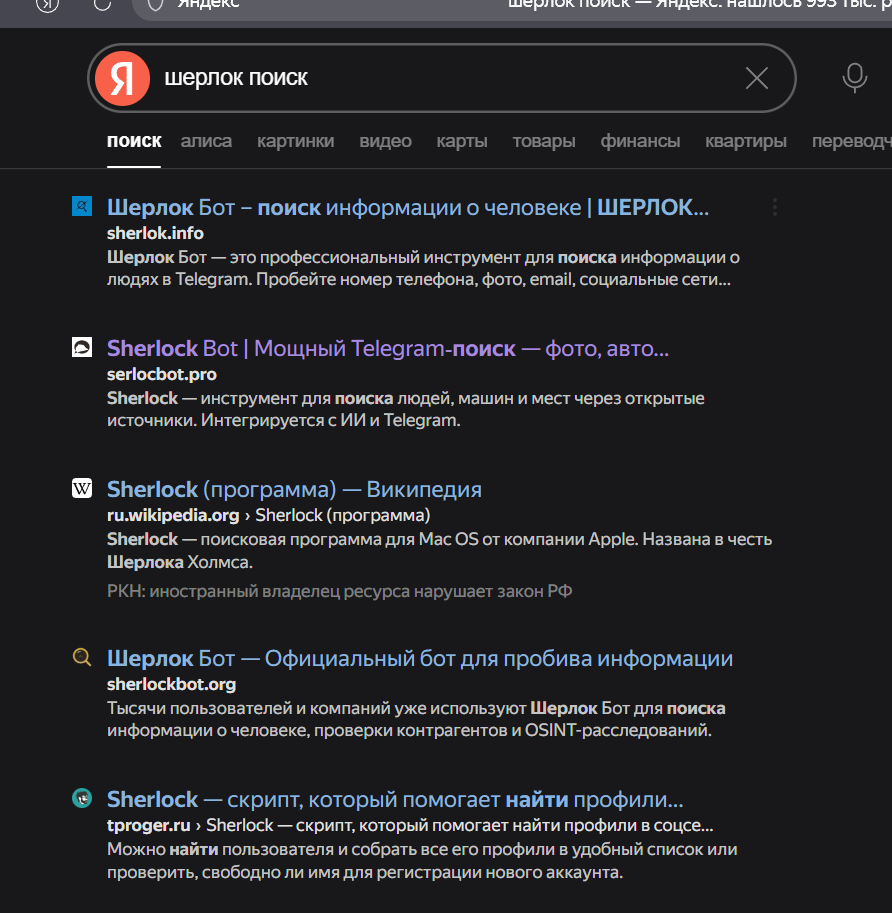Switch to the "алиса" tab
This screenshot has width=892, height=913.
(x=206, y=141)
